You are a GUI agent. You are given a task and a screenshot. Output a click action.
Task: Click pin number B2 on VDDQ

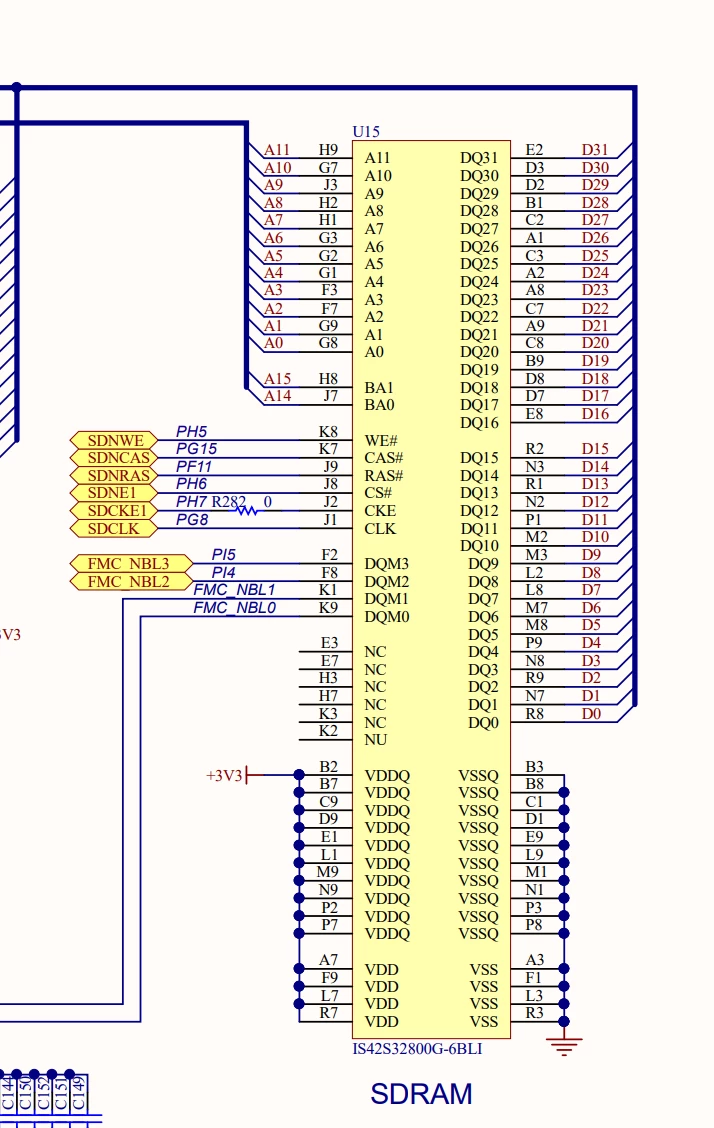329,767
